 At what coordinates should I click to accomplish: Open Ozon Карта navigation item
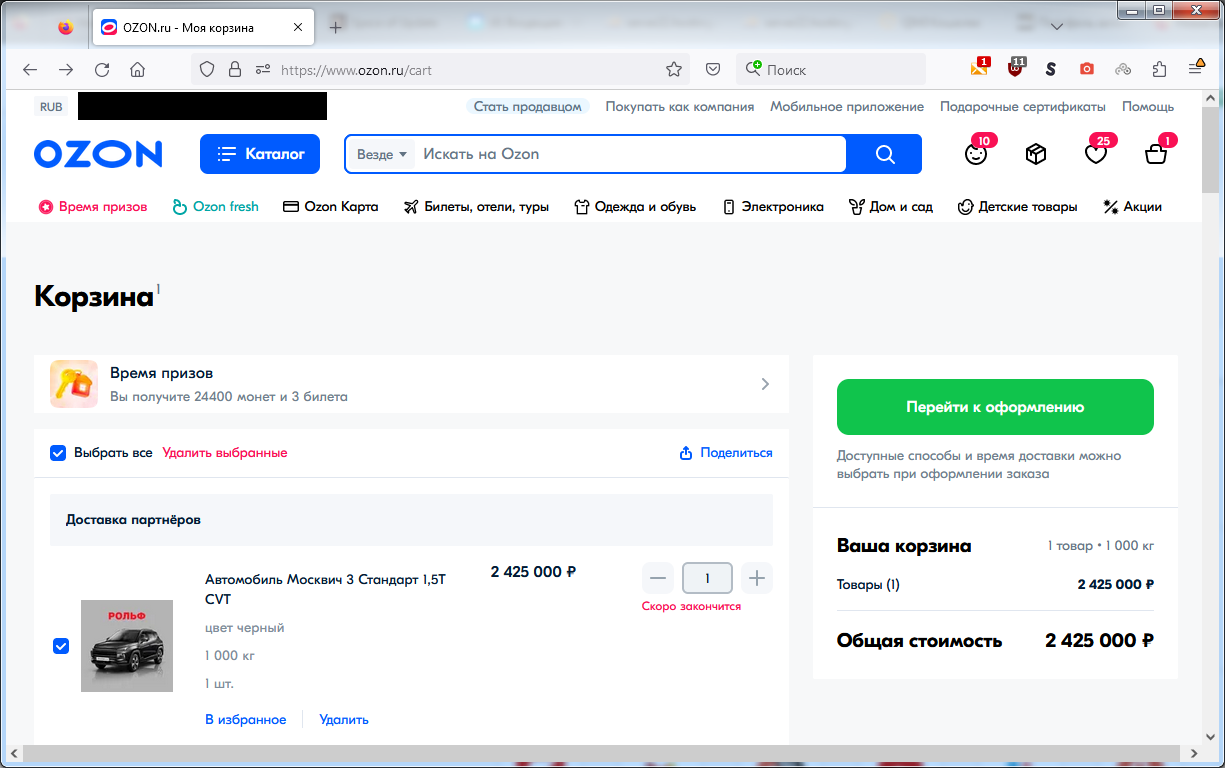(331, 207)
